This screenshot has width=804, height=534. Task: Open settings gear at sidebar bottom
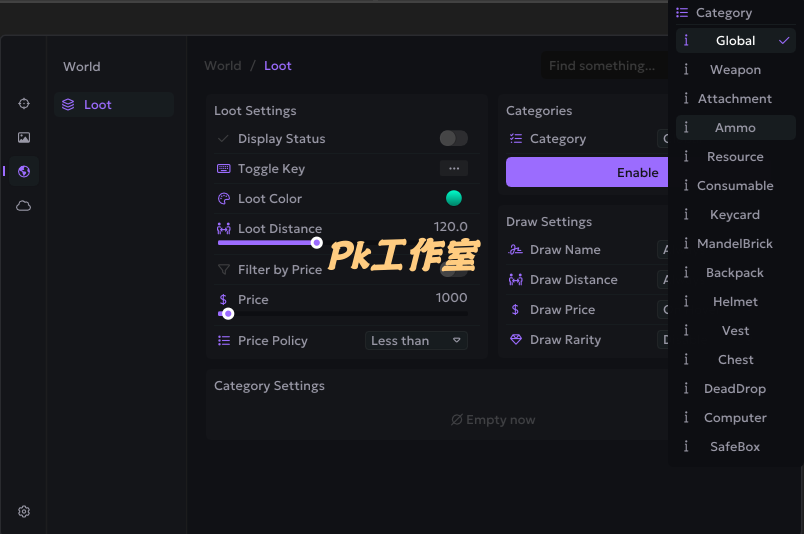[24, 511]
